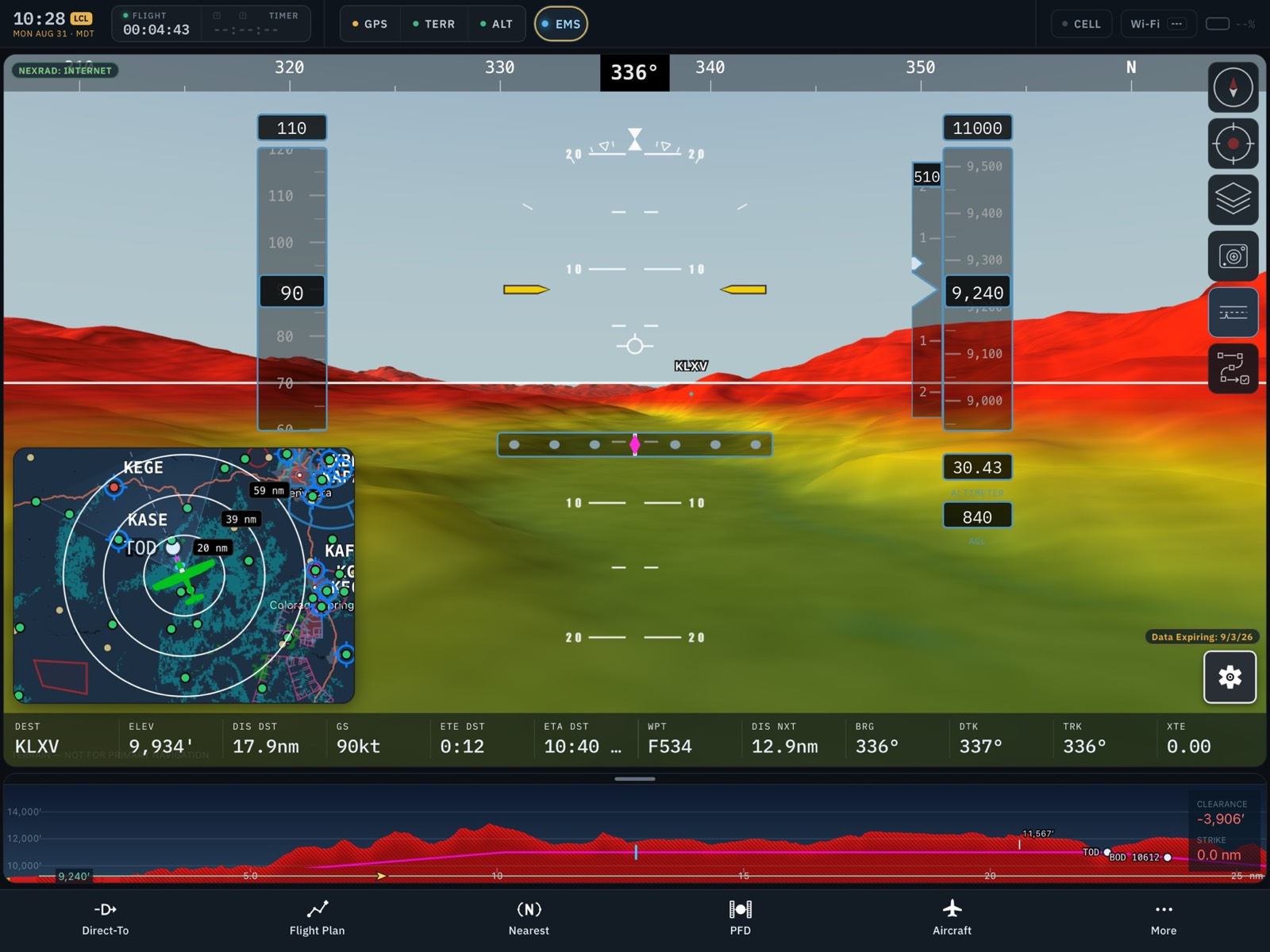Tap the battery level icon
1270x952 pixels.
point(1218,24)
